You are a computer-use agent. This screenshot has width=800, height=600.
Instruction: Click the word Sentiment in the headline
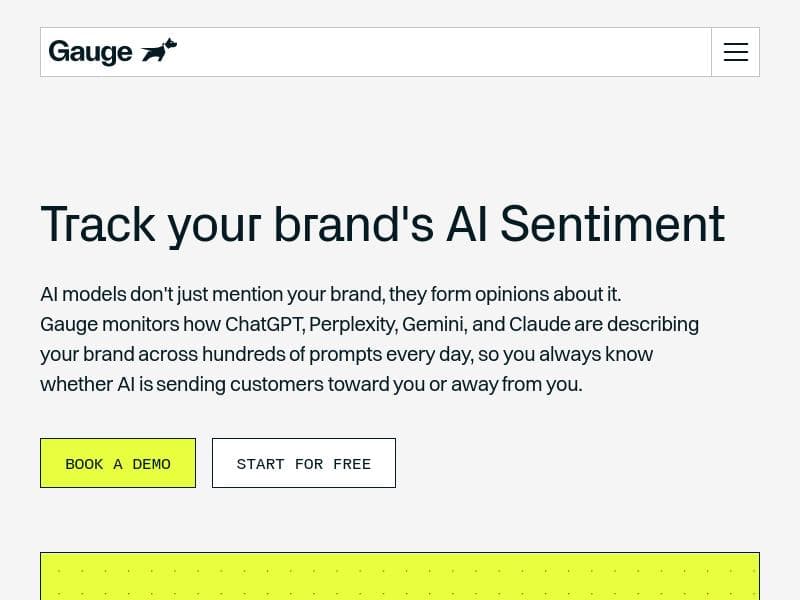[612, 224]
